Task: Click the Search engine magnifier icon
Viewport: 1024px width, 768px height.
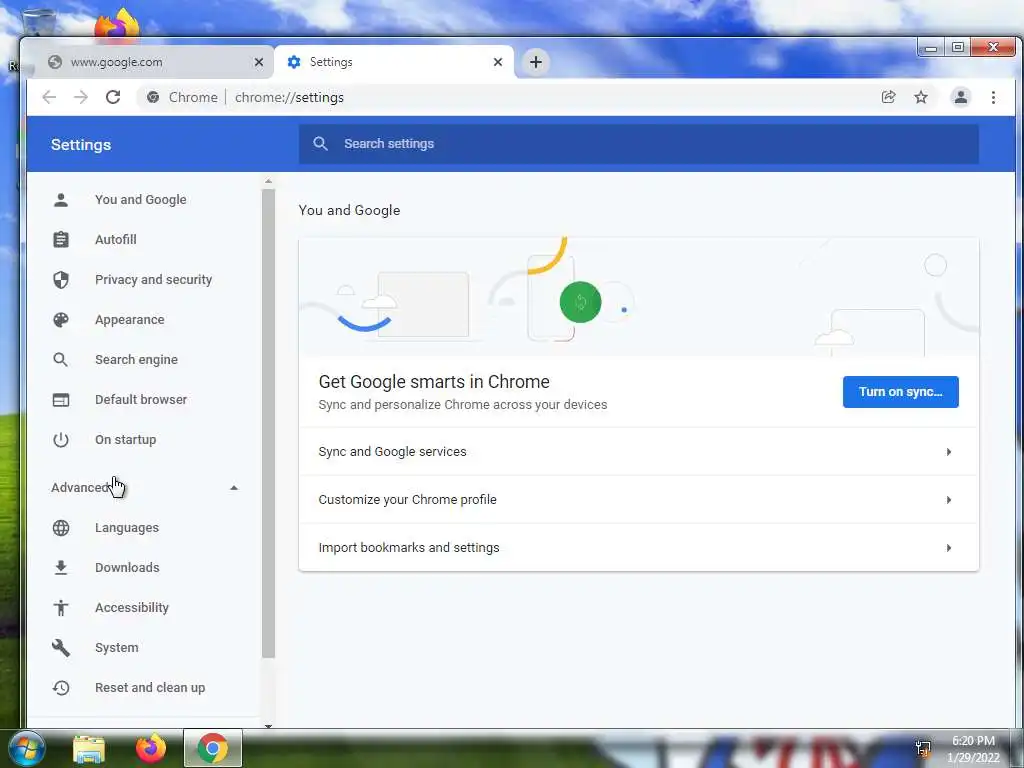Action: tap(61, 360)
